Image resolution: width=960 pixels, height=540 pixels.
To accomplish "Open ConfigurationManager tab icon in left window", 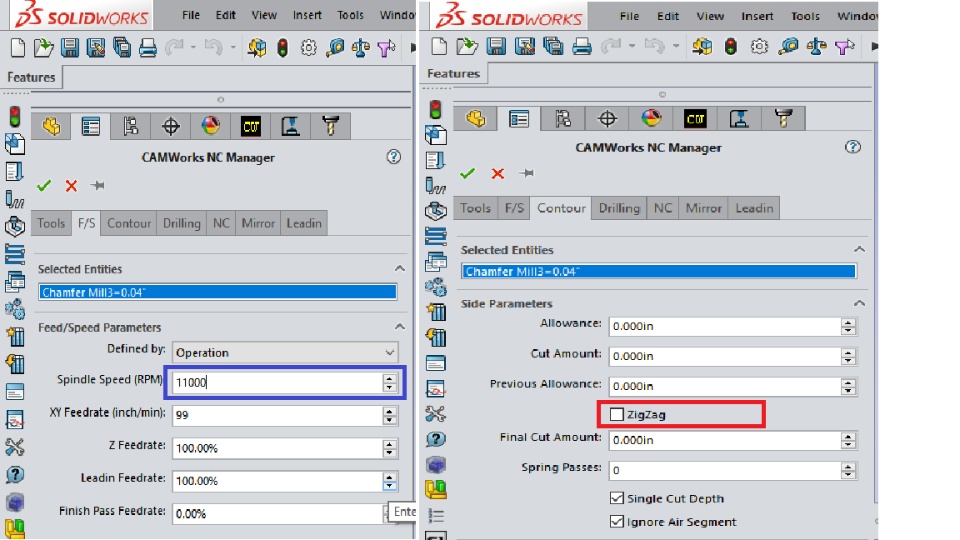I will [130, 126].
